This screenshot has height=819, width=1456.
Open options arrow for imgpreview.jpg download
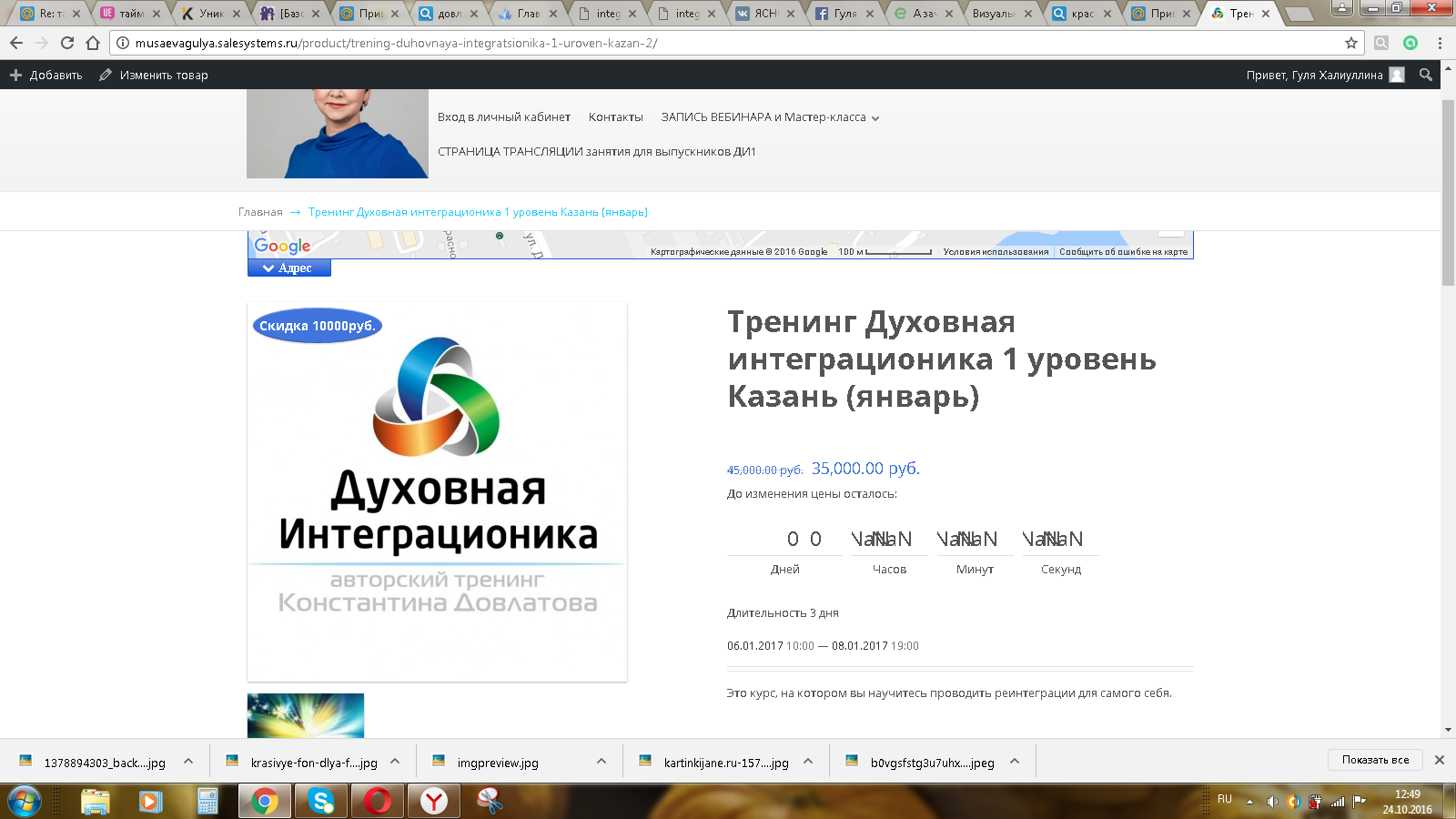click(x=602, y=762)
